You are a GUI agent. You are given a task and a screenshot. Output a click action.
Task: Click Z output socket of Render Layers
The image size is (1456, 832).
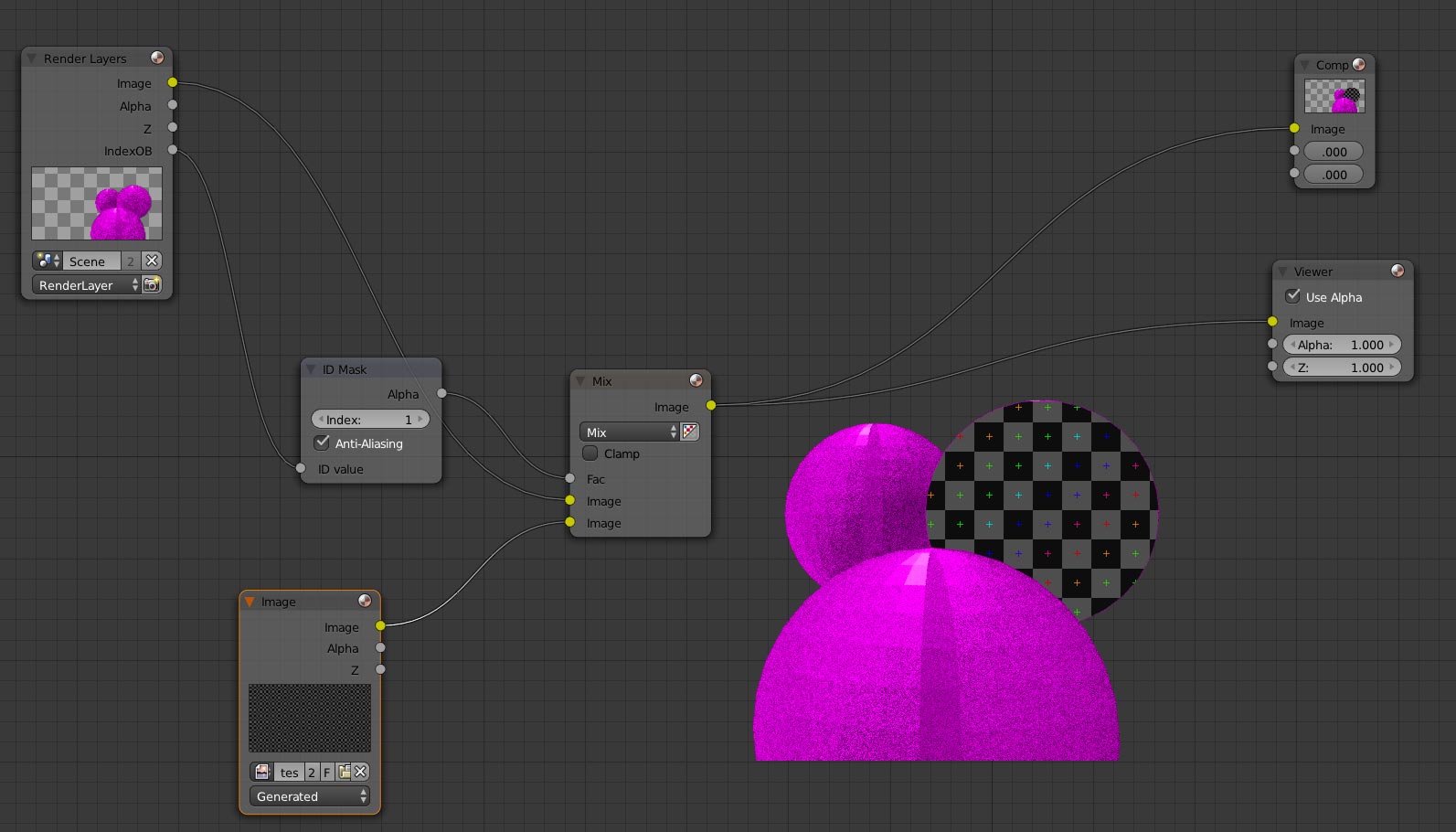172,128
